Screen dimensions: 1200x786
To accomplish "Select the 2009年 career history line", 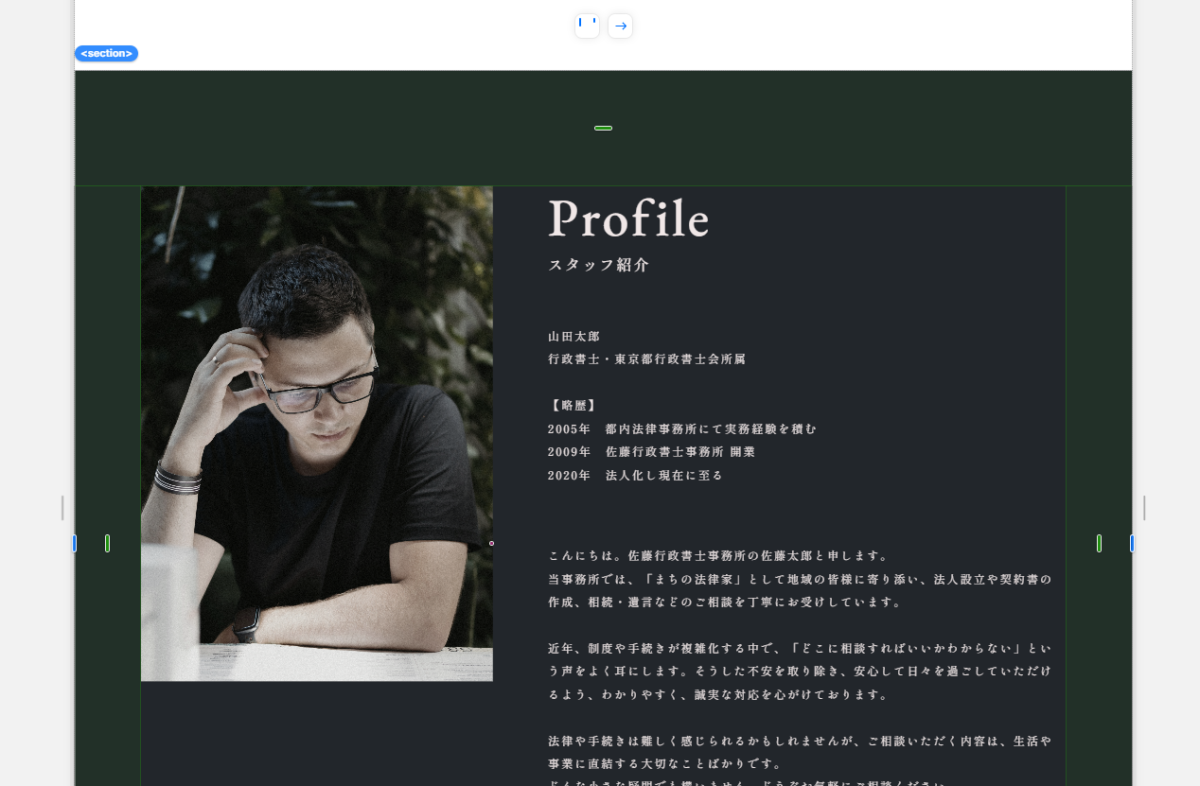I will pyautogui.click(x=652, y=452).
